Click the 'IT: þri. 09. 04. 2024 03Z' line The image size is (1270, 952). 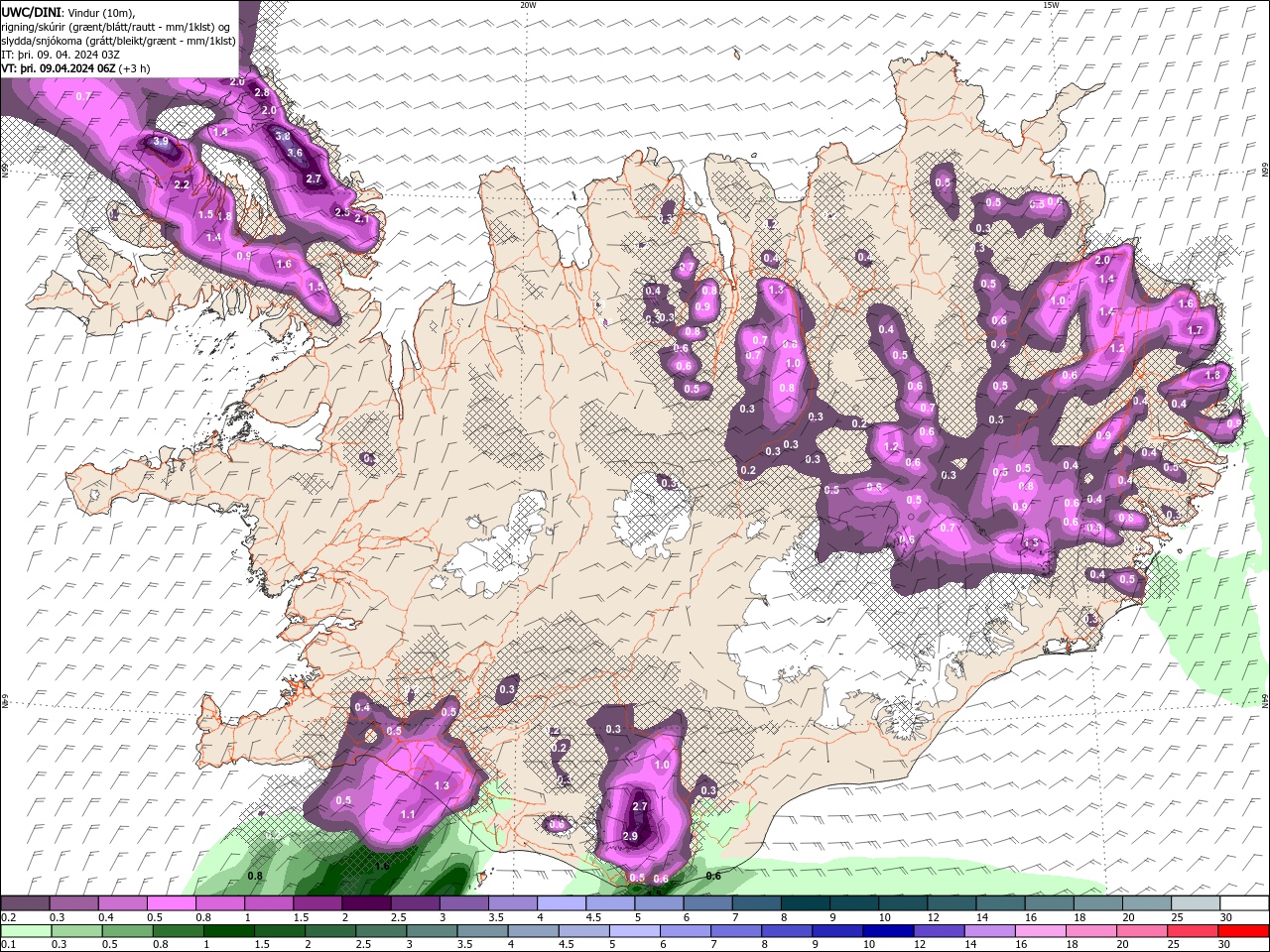click(x=60, y=55)
